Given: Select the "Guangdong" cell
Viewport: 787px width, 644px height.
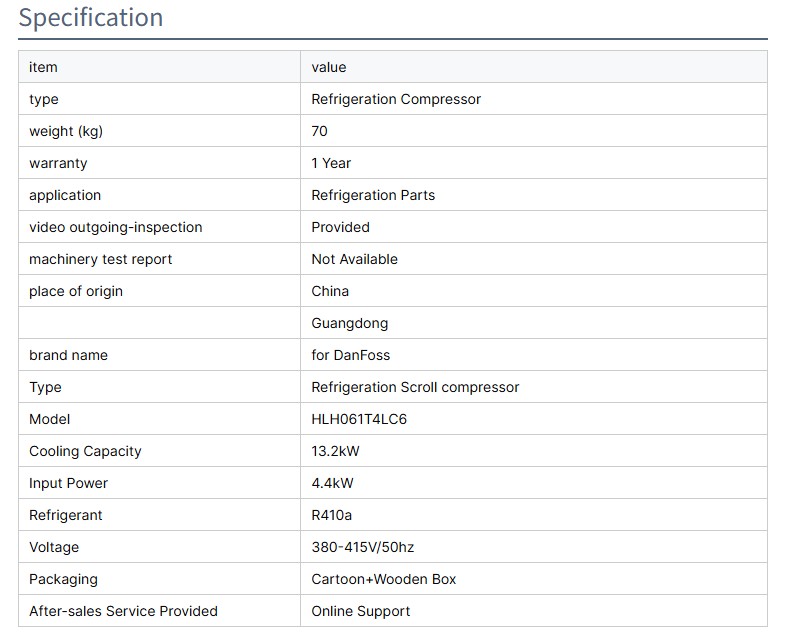Looking at the screenshot, I should [349, 323].
